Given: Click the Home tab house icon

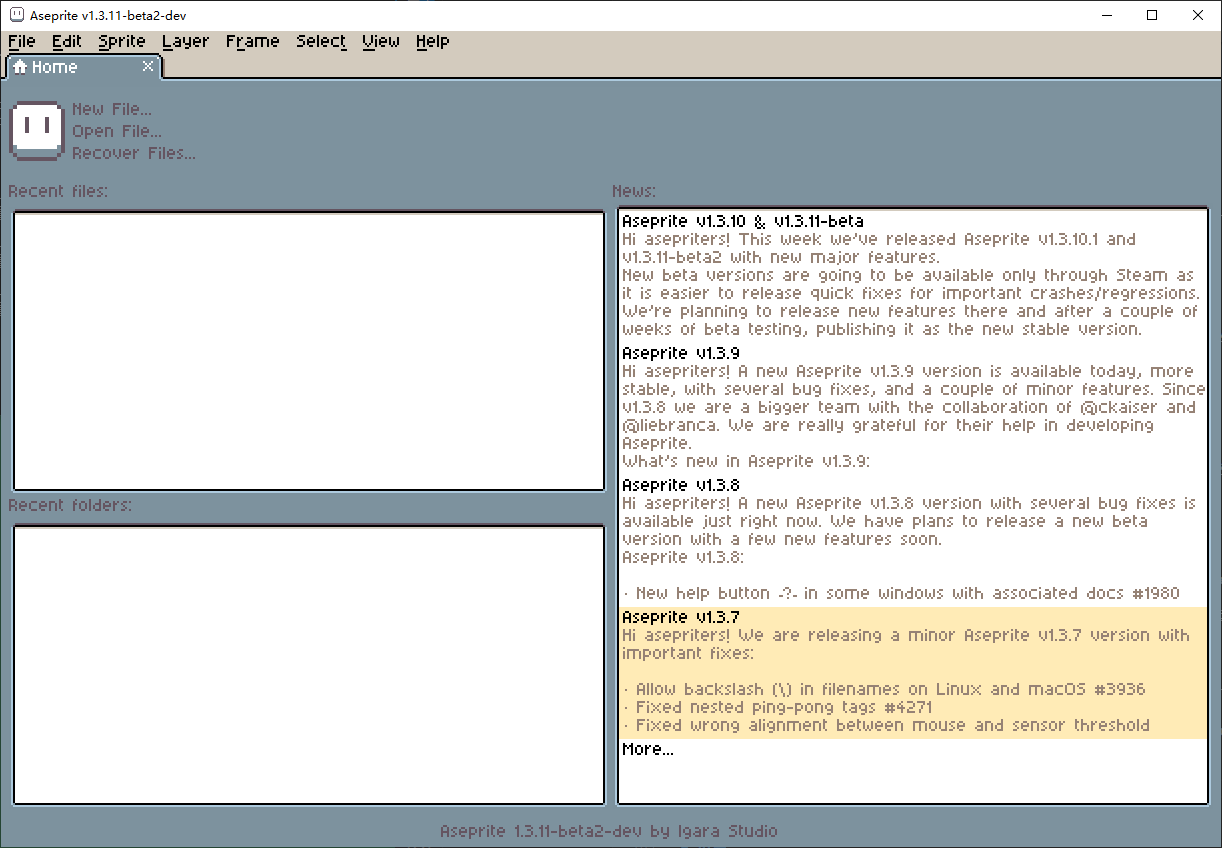Looking at the screenshot, I should click(20, 67).
